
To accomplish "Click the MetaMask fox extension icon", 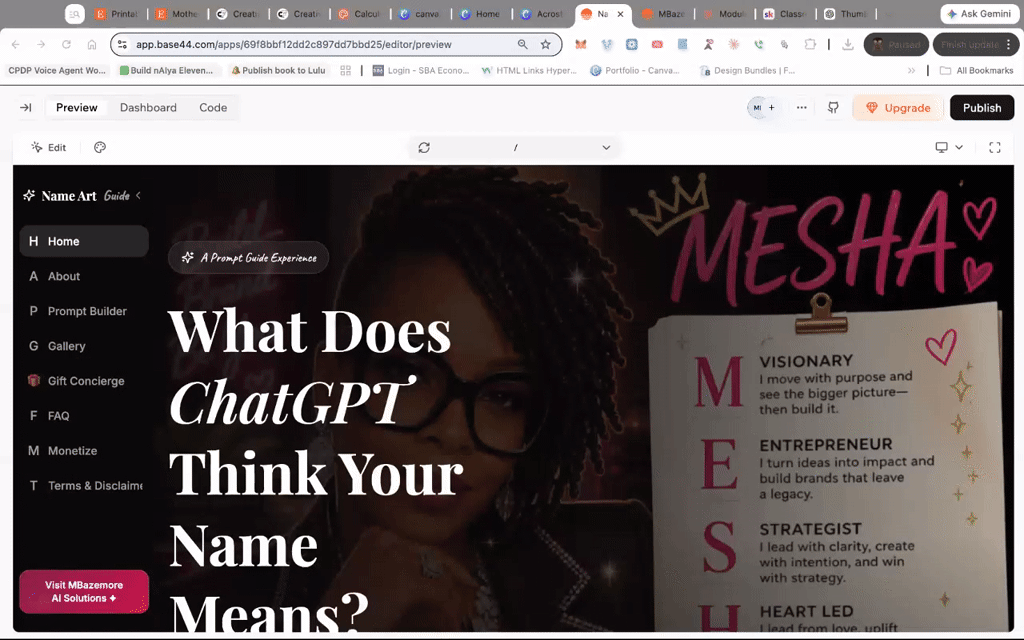I will click(x=581, y=44).
